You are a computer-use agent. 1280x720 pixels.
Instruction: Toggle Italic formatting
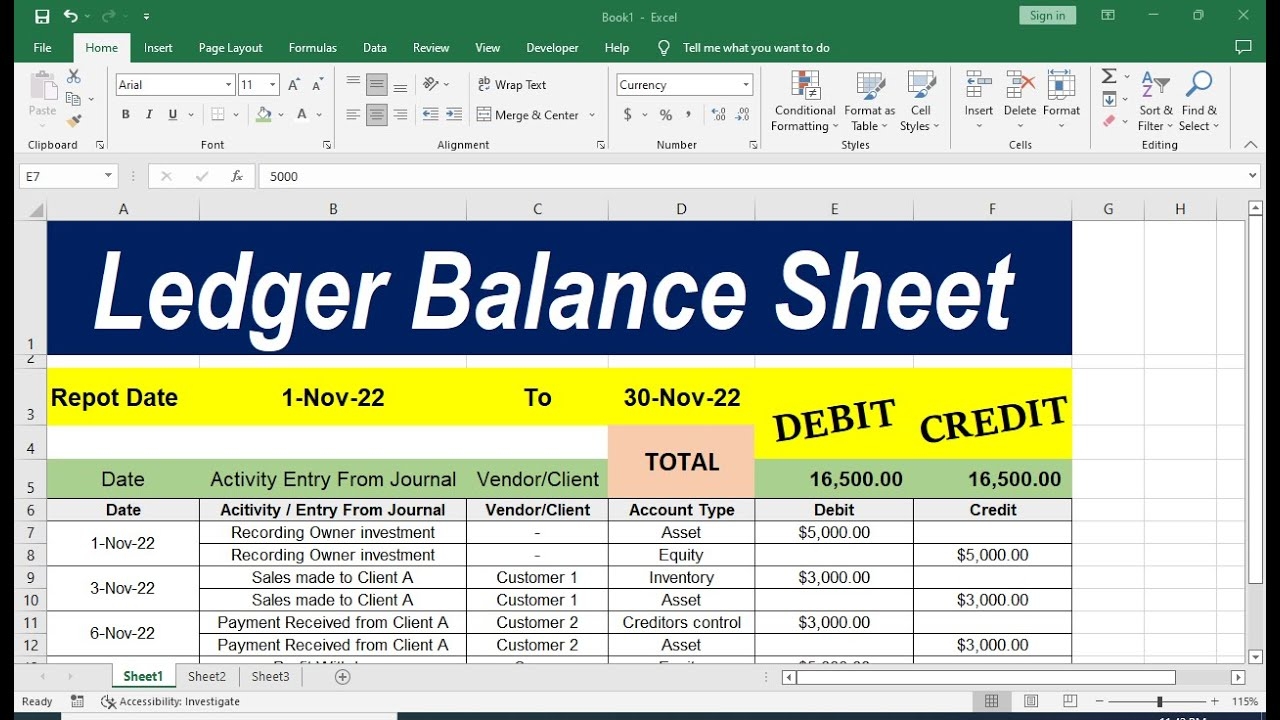coord(150,115)
